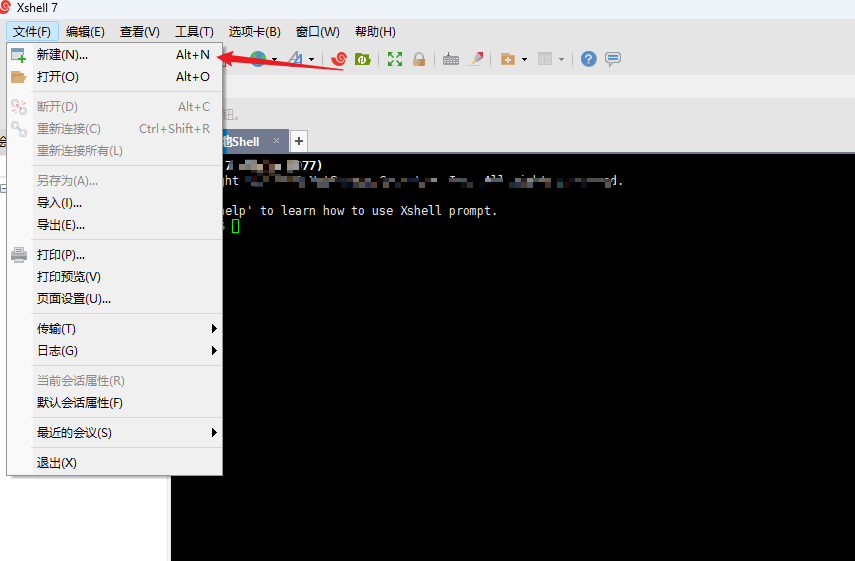Expand the globe icon dropdown arrow
Viewport: 855px width, 561px height.
coord(274,59)
